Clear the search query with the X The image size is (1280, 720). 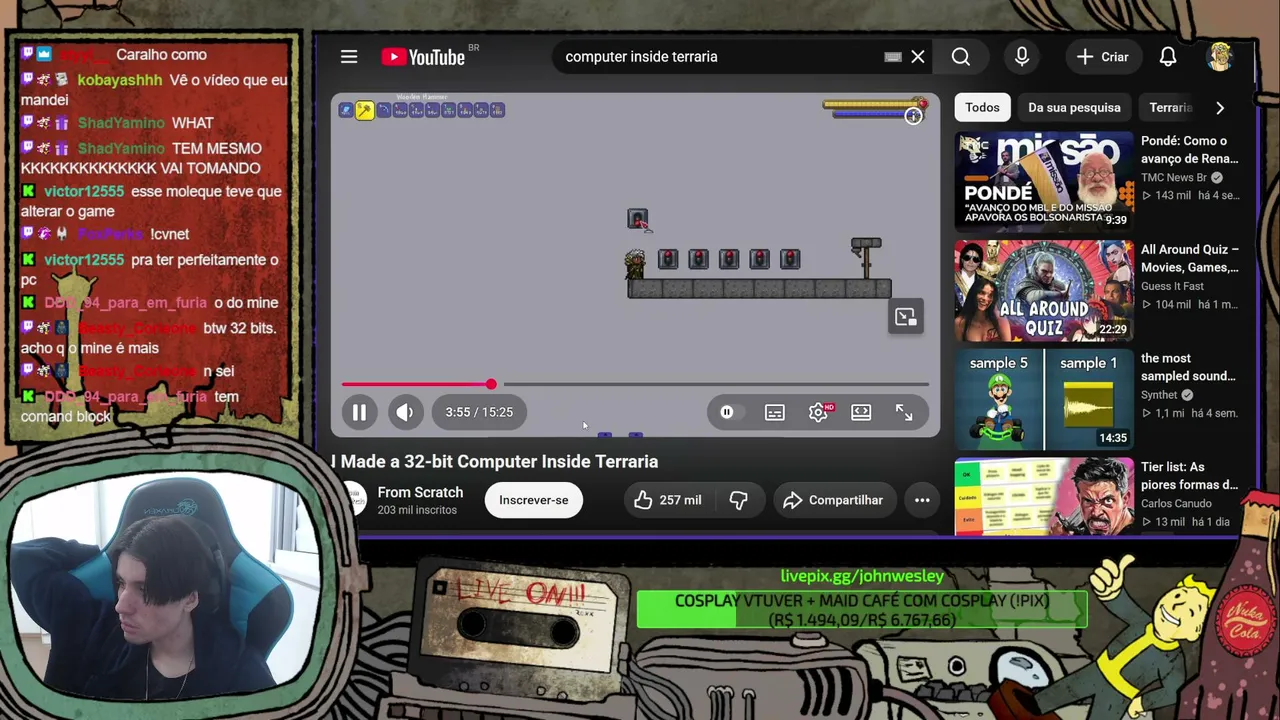918,57
